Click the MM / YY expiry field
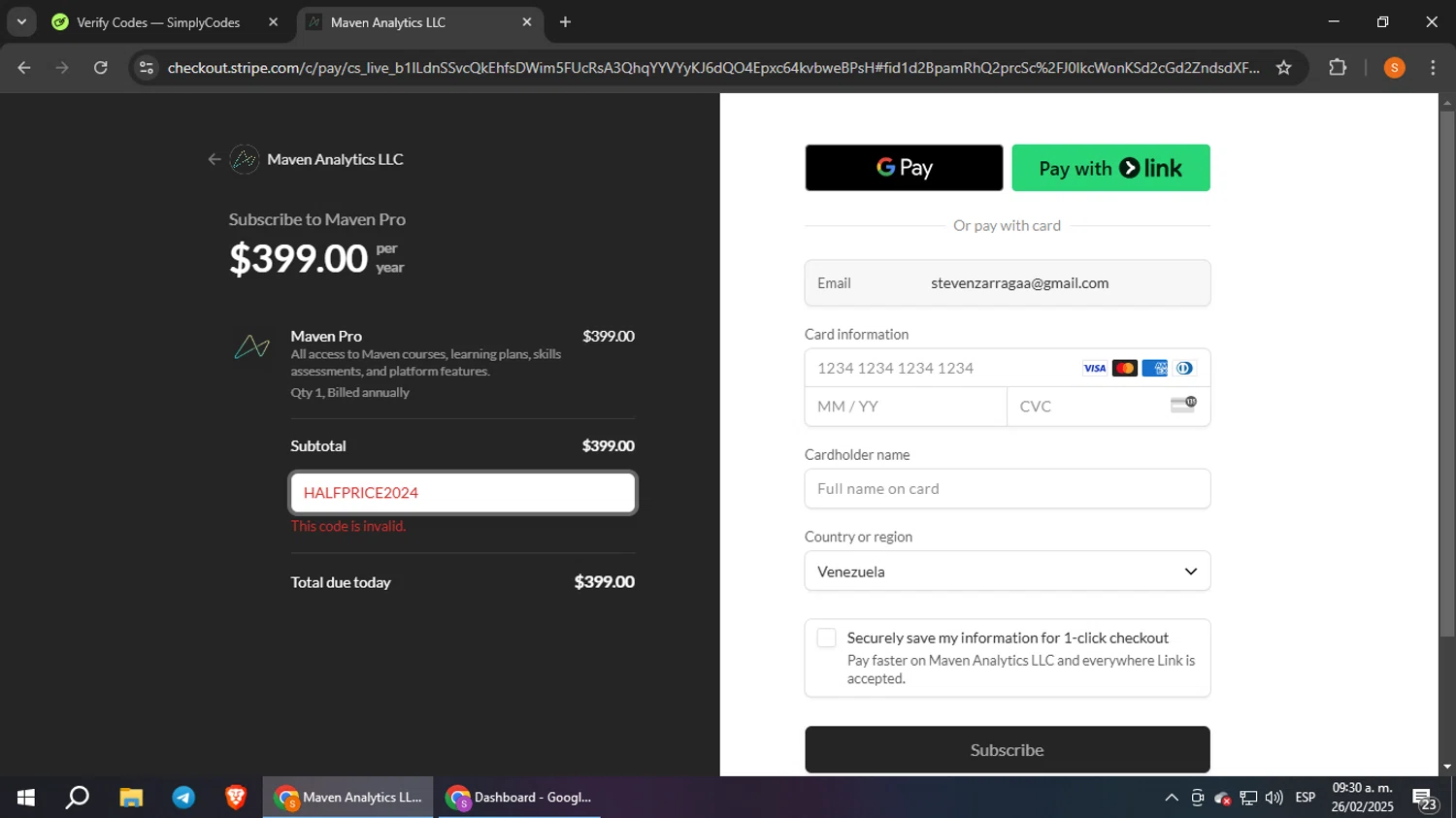This screenshot has width=1456, height=818. (906, 407)
